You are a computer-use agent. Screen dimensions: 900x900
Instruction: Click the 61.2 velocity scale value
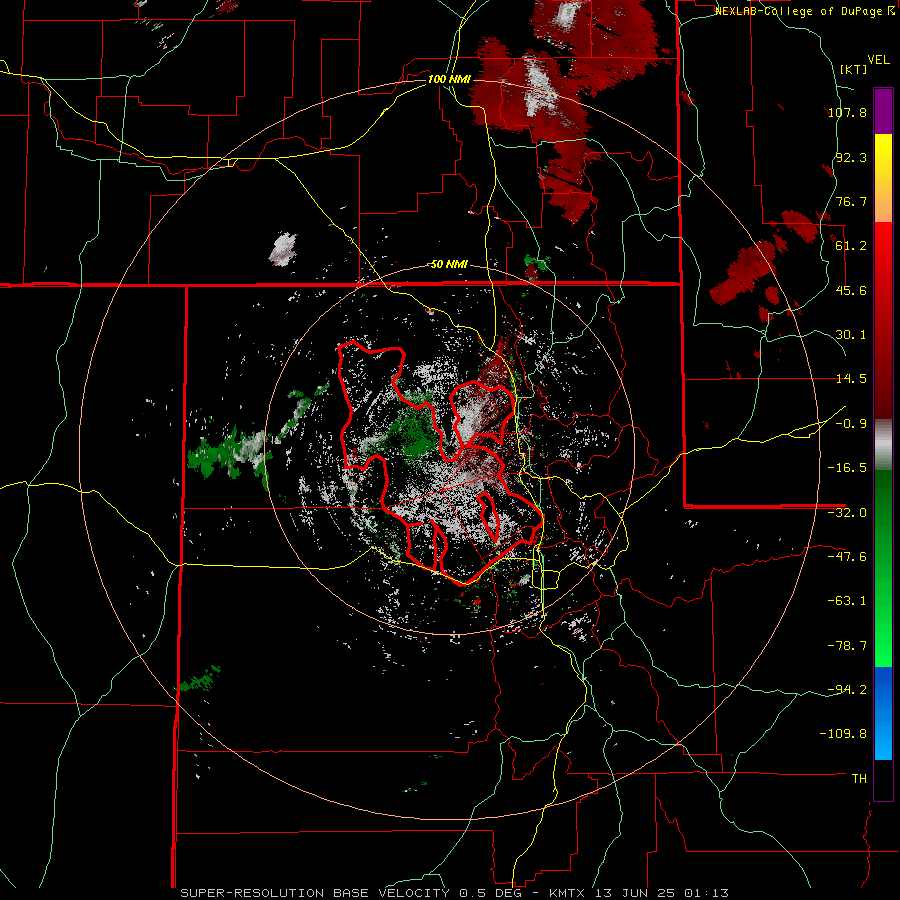tap(851, 246)
